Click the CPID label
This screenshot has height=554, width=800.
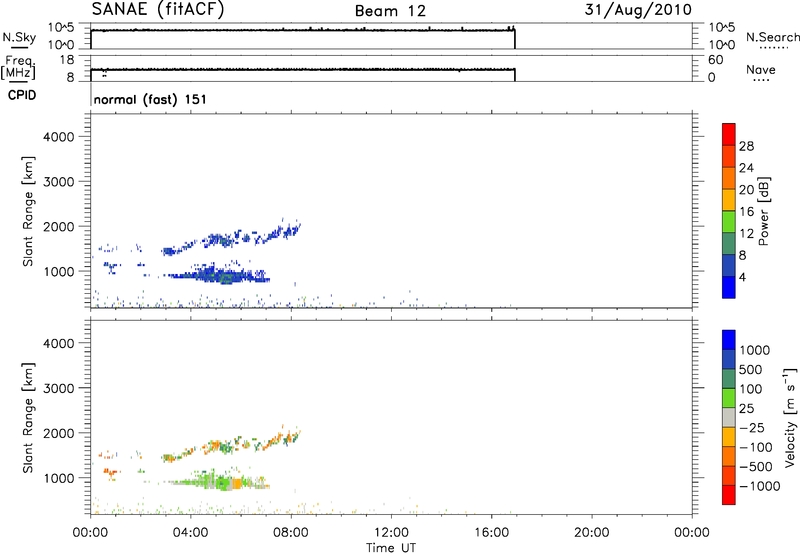22,95
